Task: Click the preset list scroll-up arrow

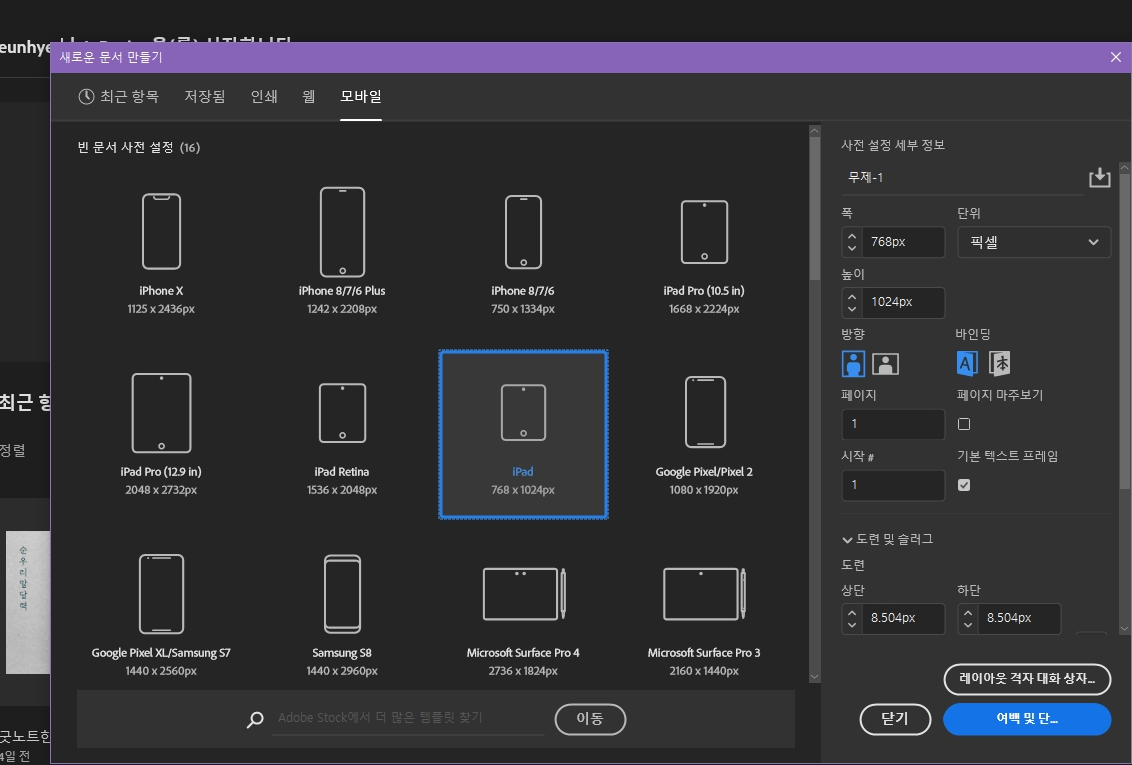Action: click(815, 131)
